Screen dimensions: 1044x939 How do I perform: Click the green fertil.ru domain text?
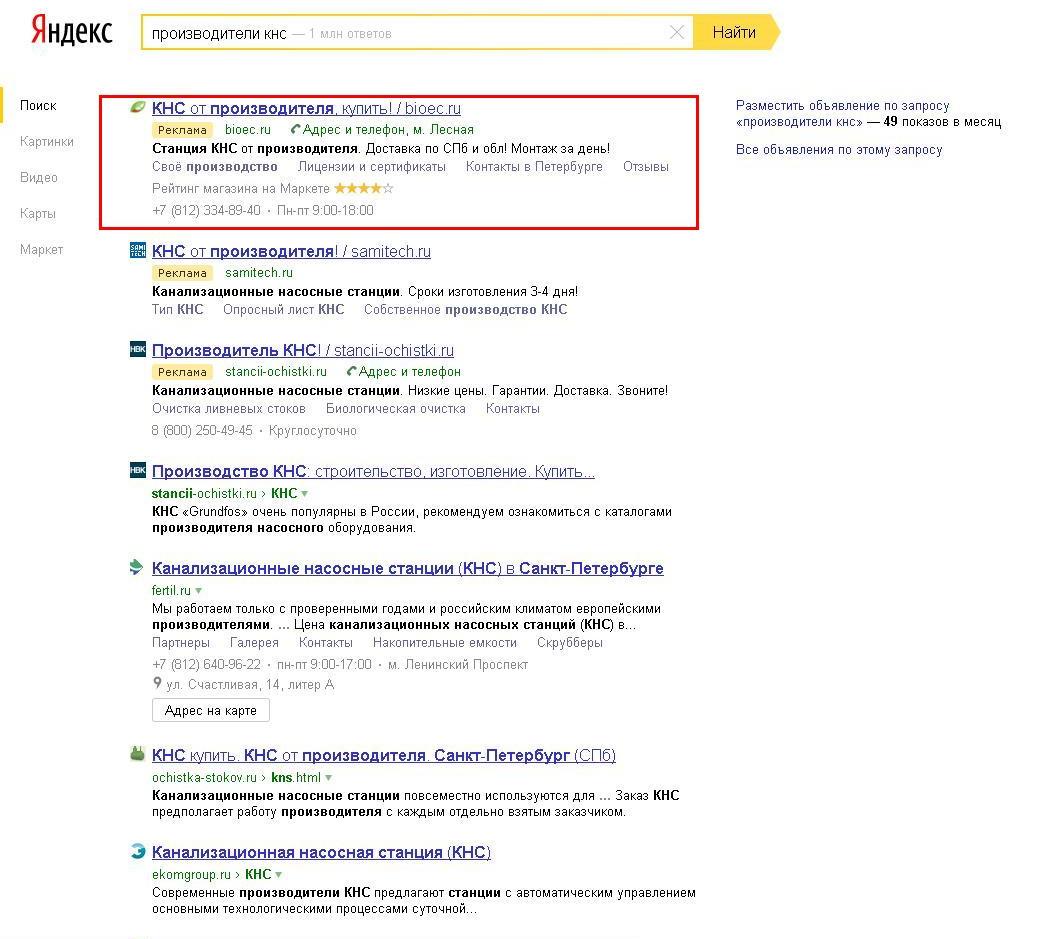[171, 590]
